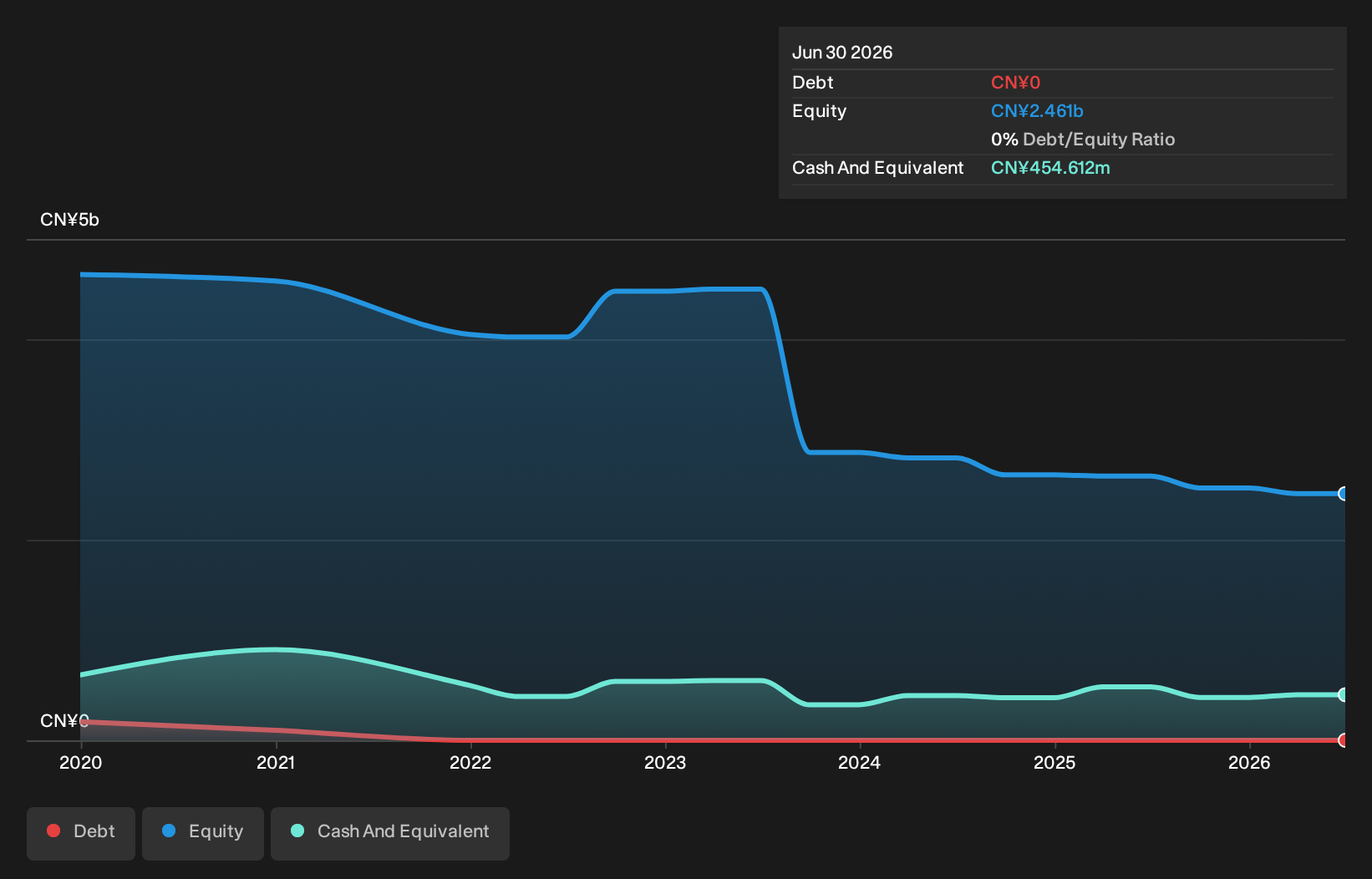This screenshot has height=879, width=1372.
Task: Select the Debt endpoint marker on red line
Action: (x=1344, y=740)
